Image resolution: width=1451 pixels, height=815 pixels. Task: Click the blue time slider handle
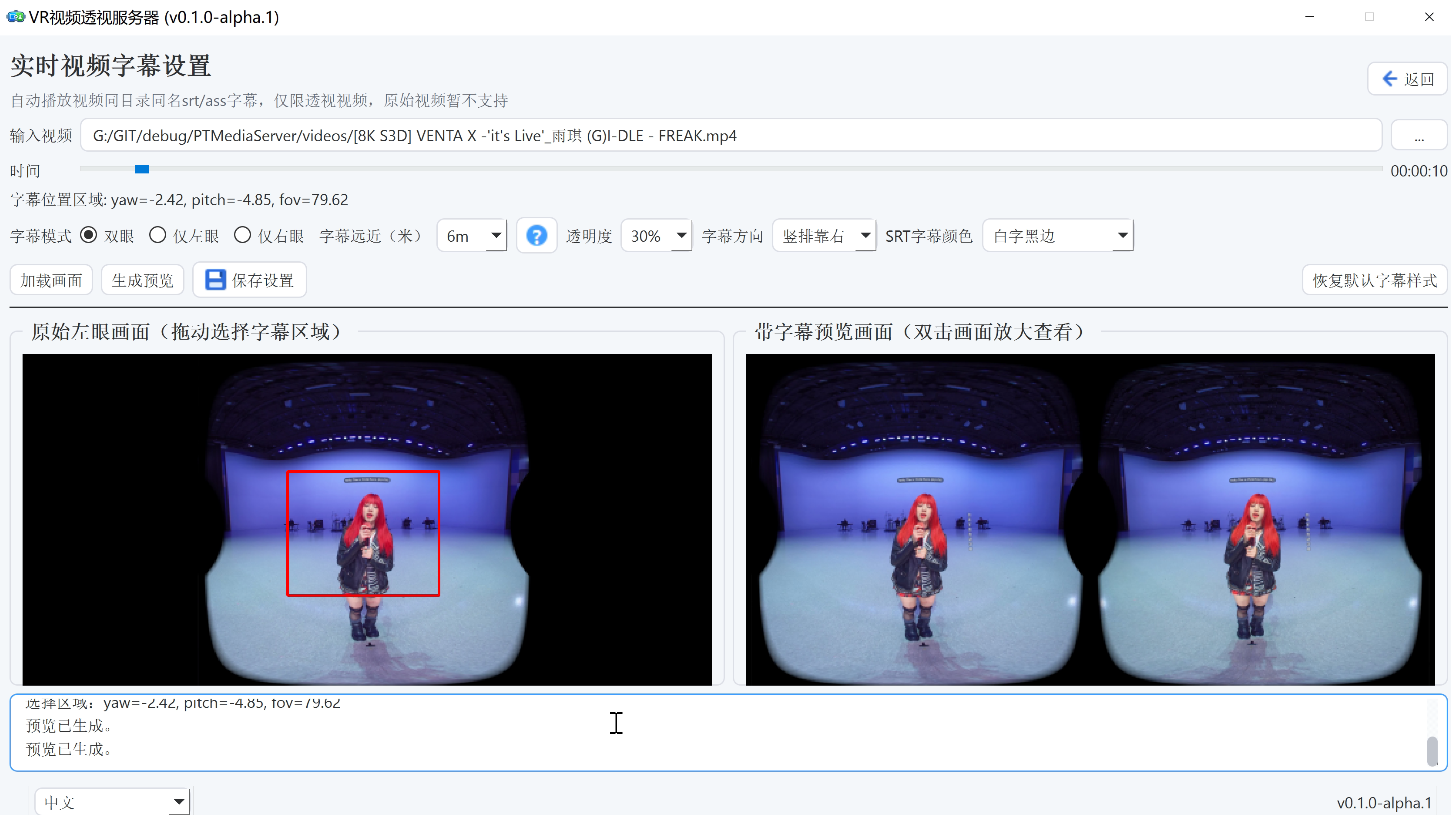pos(142,169)
